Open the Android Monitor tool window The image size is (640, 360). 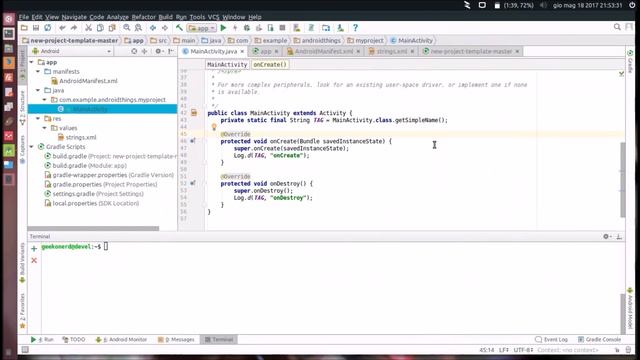point(121,339)
